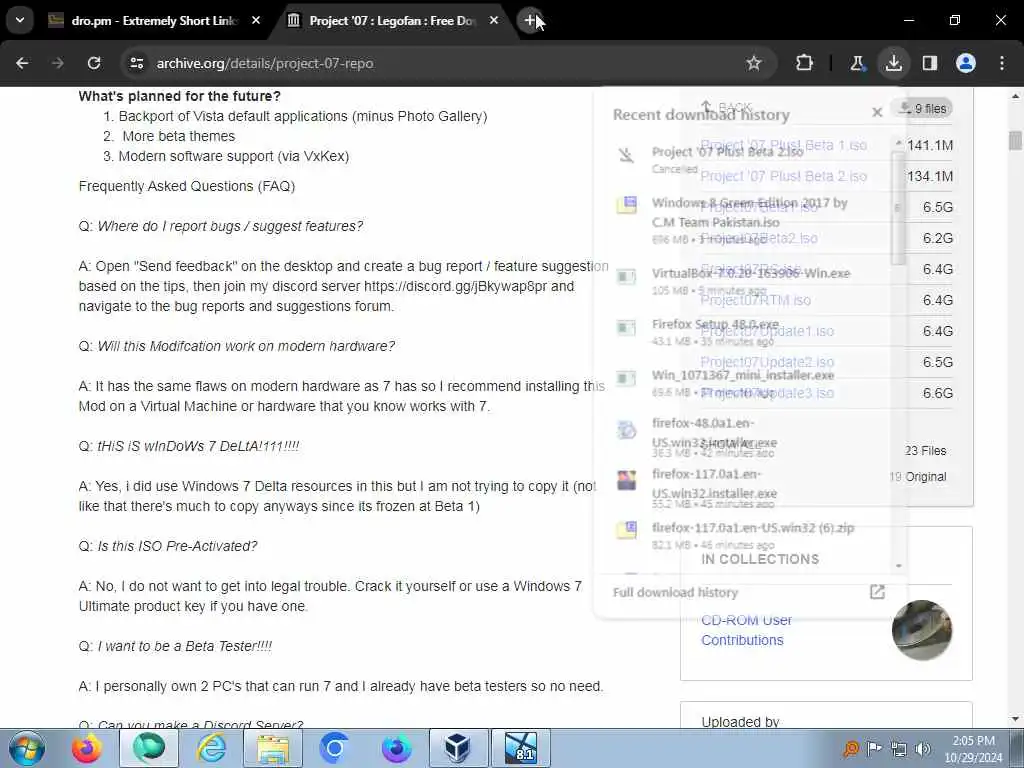Click the 9 files download pill
The width and height of the screenshot is (1024, 768).
[x=923, y=108]
